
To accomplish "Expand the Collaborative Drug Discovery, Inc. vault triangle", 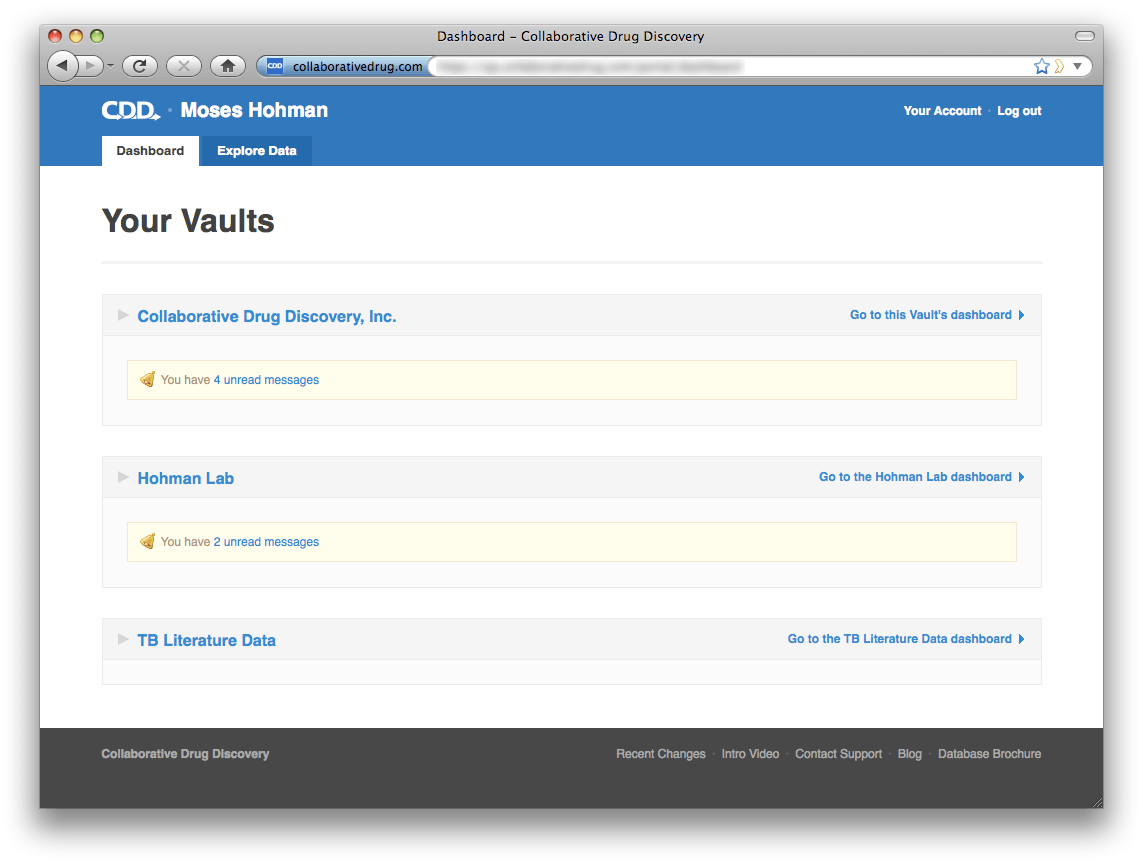I will click(123, 316).
